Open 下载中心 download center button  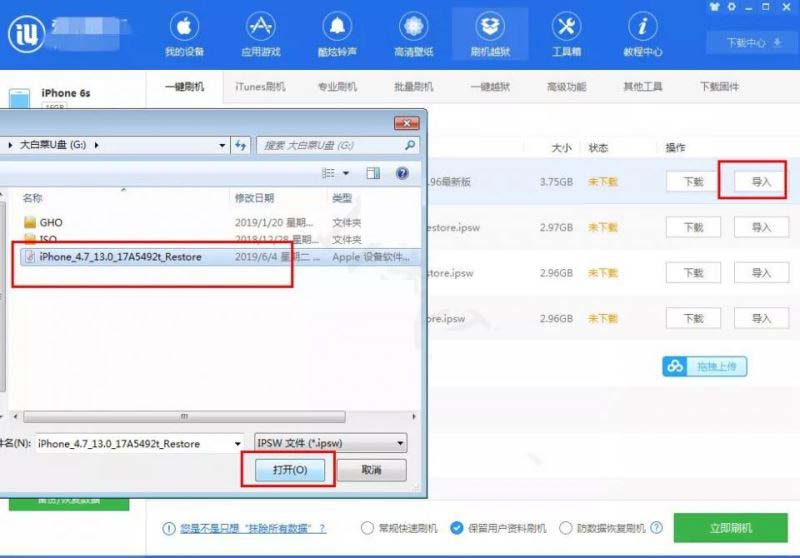753,42
